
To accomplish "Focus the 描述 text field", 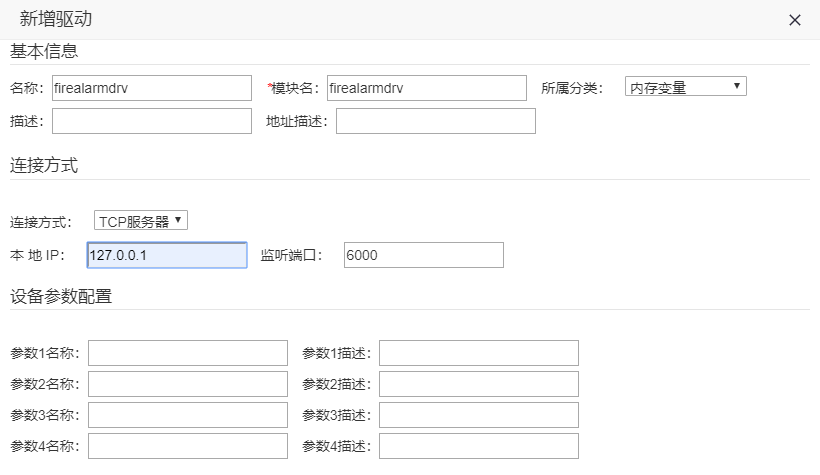I will [152, 121].
